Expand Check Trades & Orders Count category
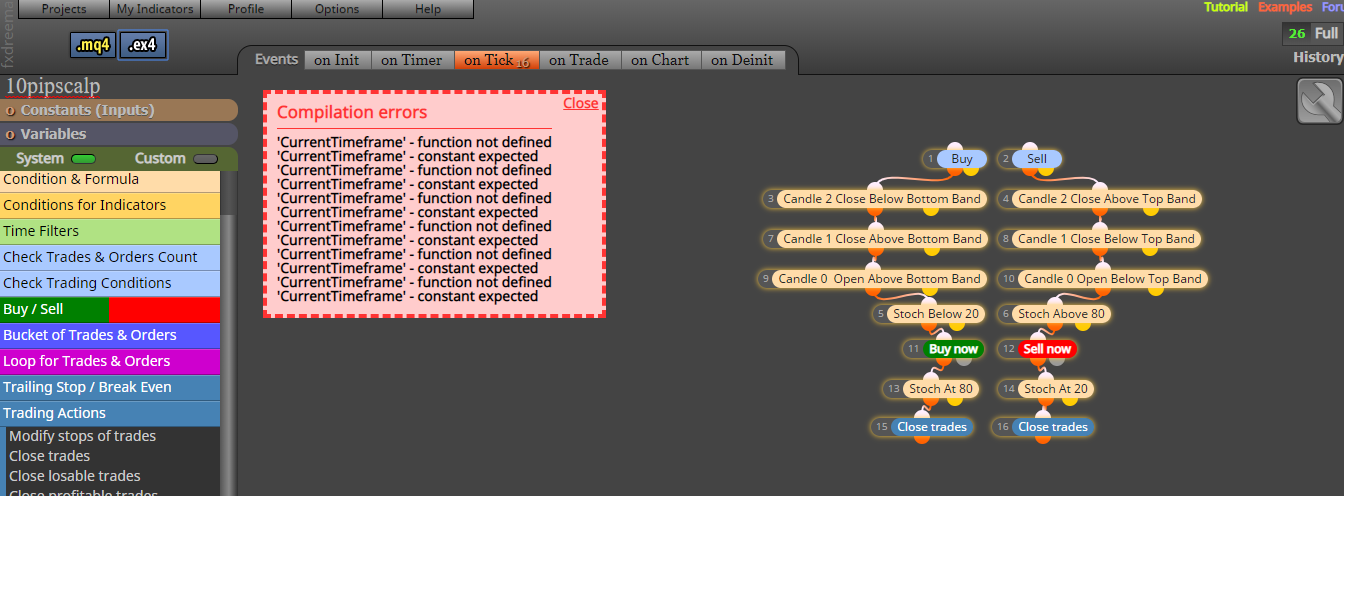 point(110,257)
